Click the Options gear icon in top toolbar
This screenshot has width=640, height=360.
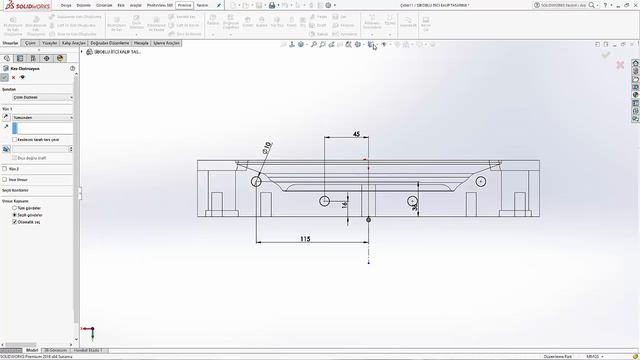point(328,5)
